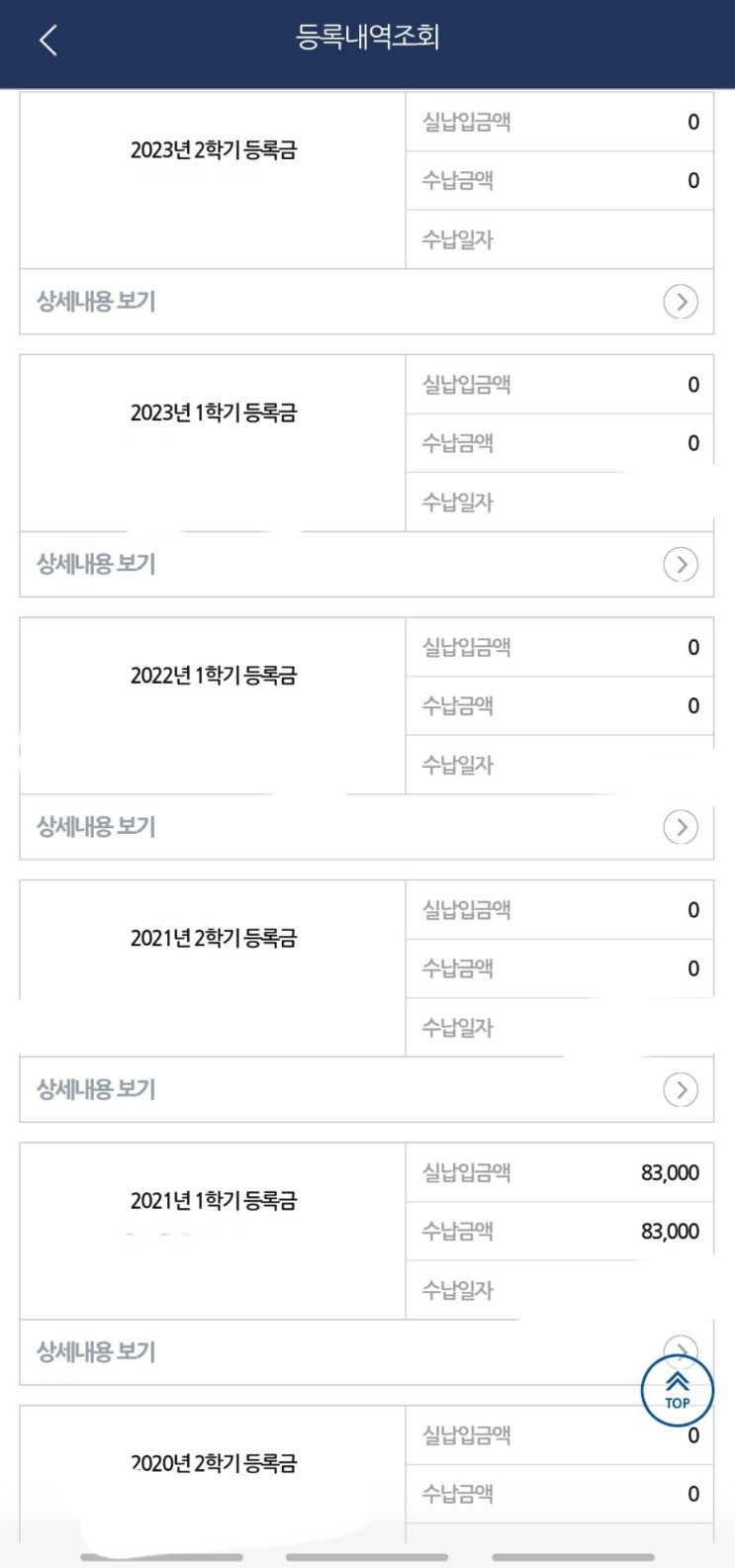Open details arrow for 2021년 2학기 등록금
Image resolution: width=735 pixels, height=1568 pixels.
[681, 1090]
